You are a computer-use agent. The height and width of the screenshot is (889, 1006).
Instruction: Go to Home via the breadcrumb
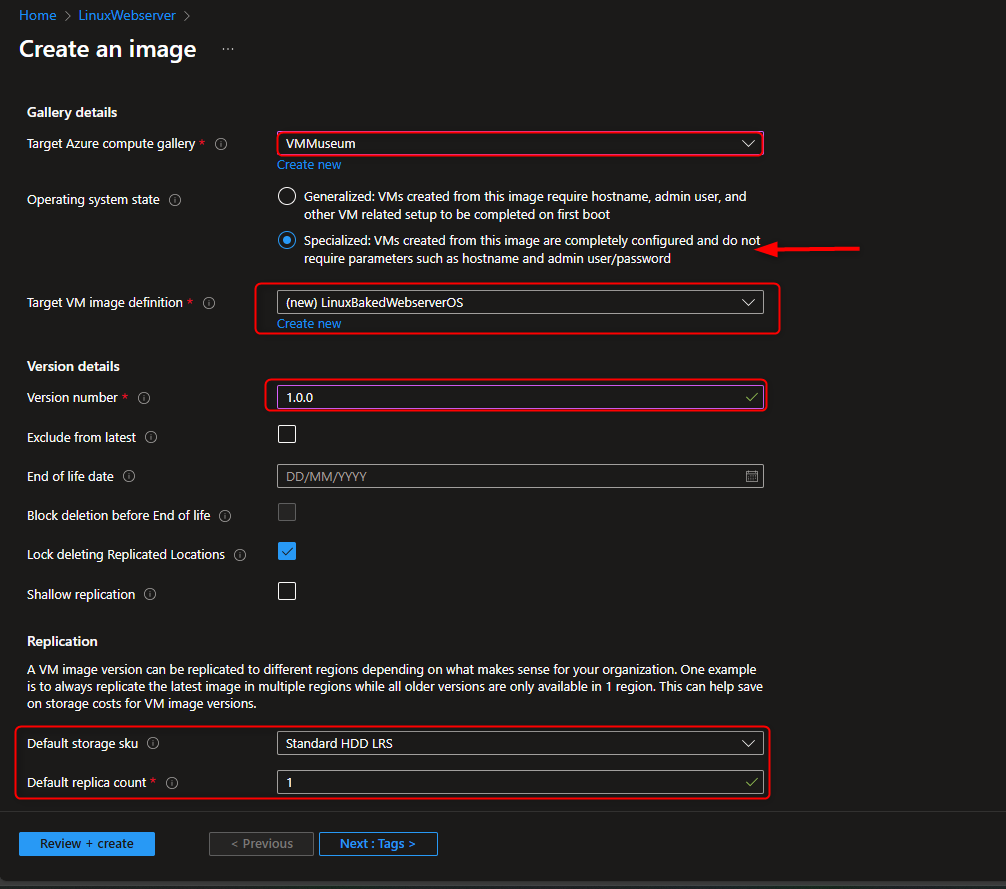pos(37,15)
